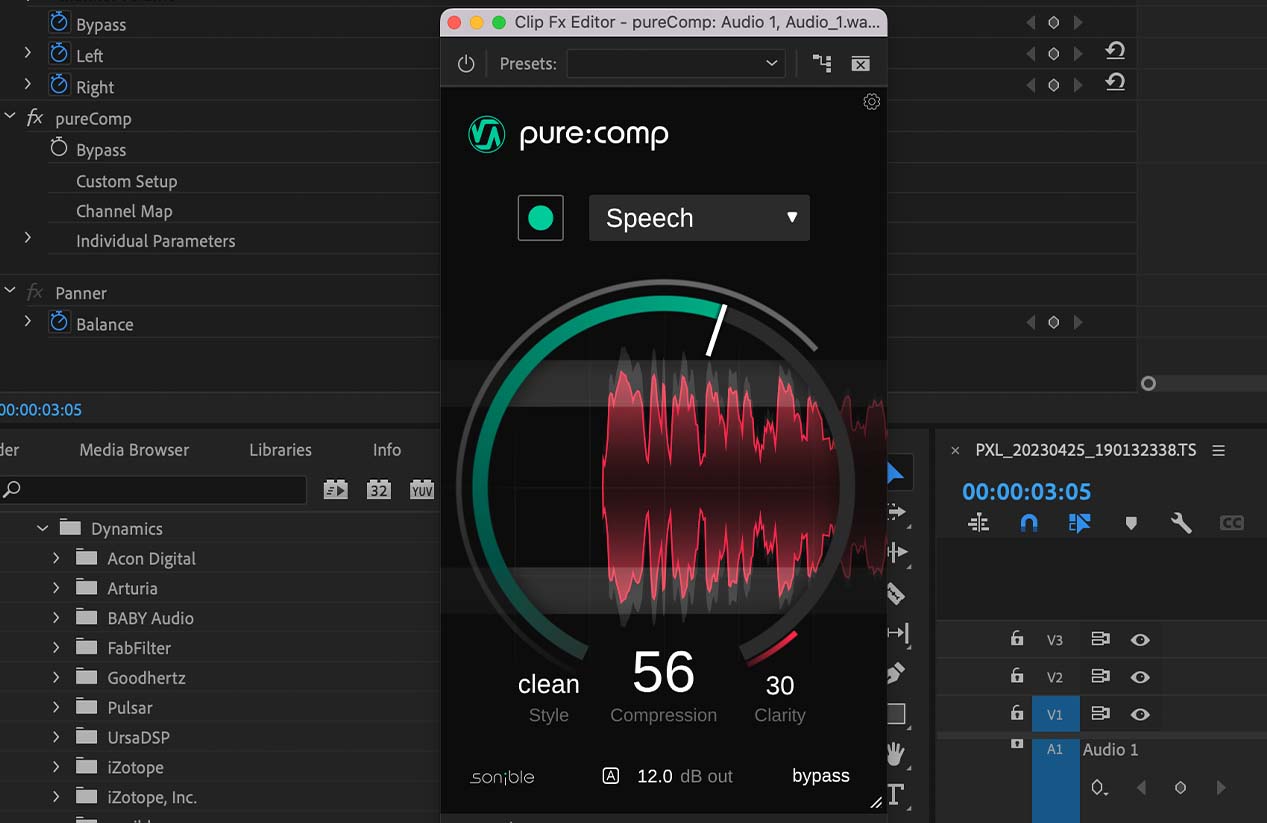Viewport: 1267px width, 823px height.
Task: Collapse the pureComp effect
Action: point(10,117)
